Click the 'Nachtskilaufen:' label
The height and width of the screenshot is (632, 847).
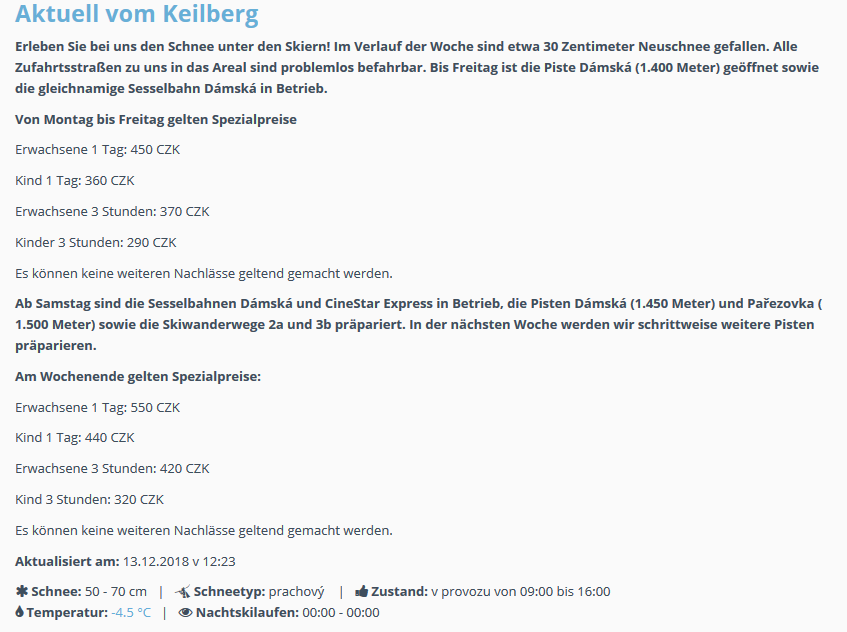pyautogui.click(x=247, y=612)
